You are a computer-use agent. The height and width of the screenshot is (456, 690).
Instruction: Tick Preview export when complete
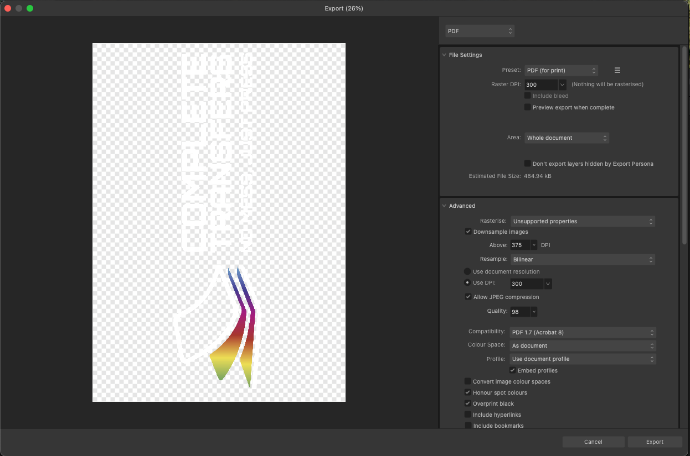pos(527,107)
